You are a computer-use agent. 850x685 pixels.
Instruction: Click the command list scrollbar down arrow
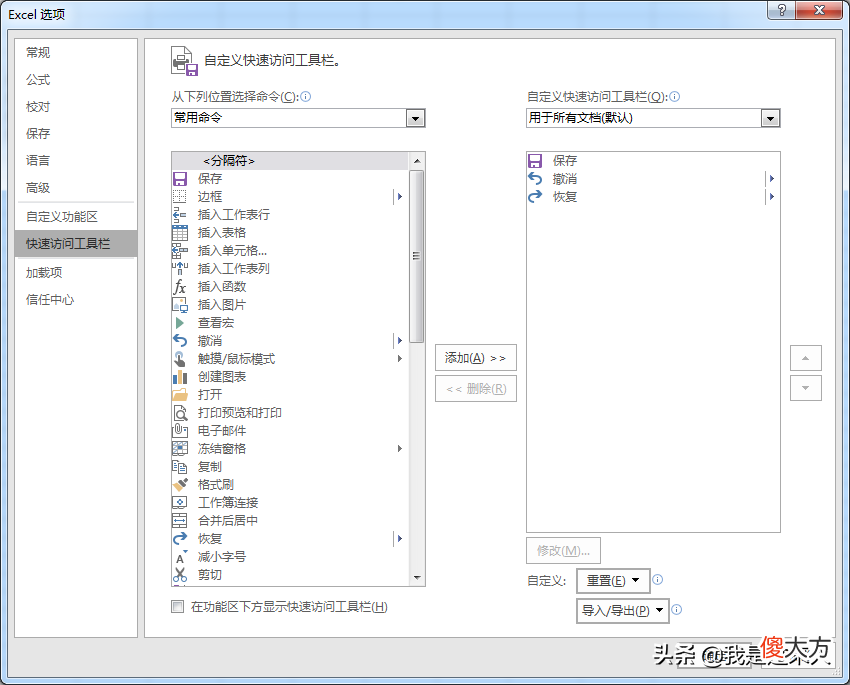417,578
